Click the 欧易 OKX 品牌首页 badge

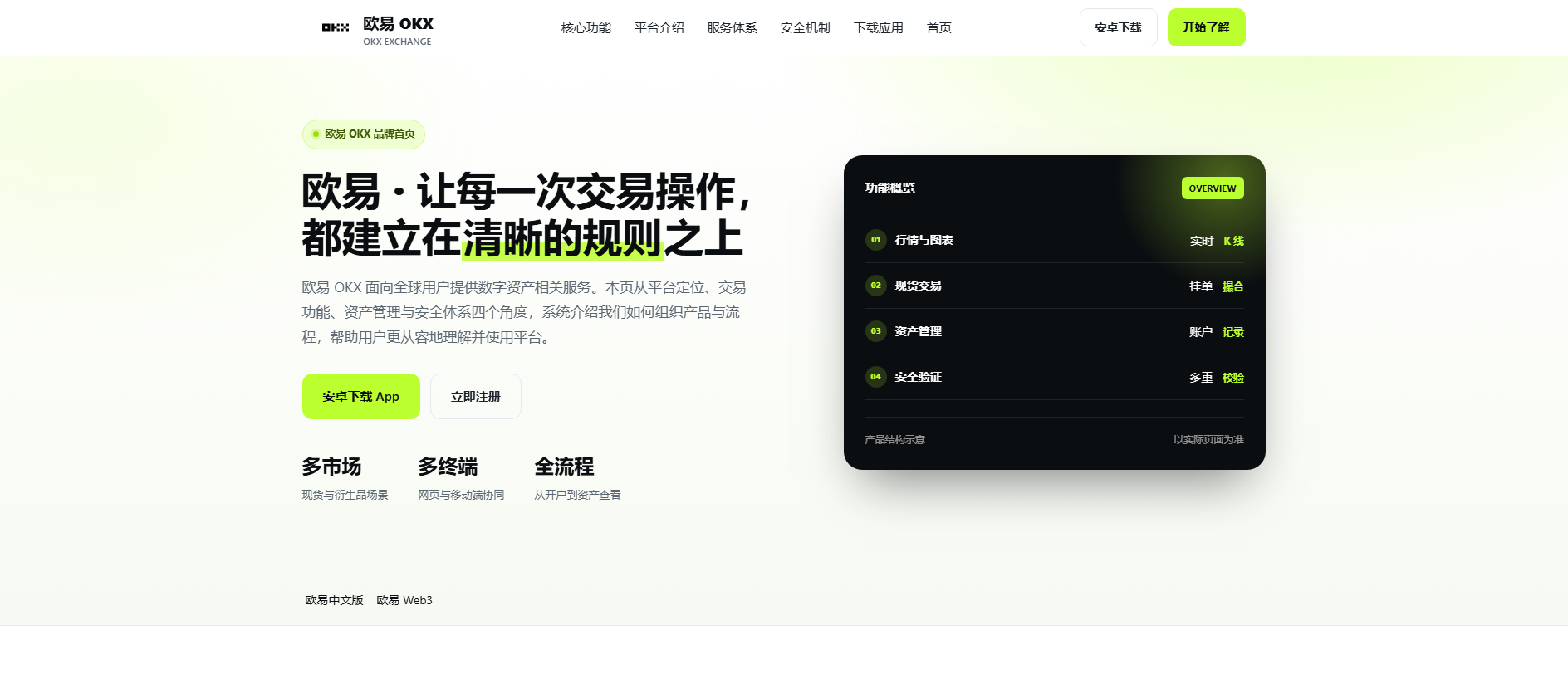[x=364, y=134]
